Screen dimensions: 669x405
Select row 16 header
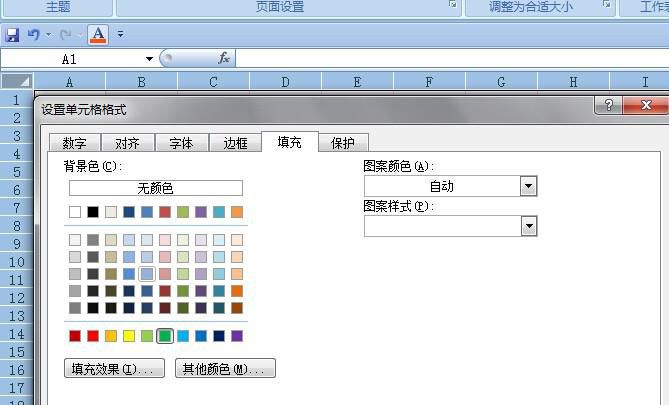click(x=16, y=370)
